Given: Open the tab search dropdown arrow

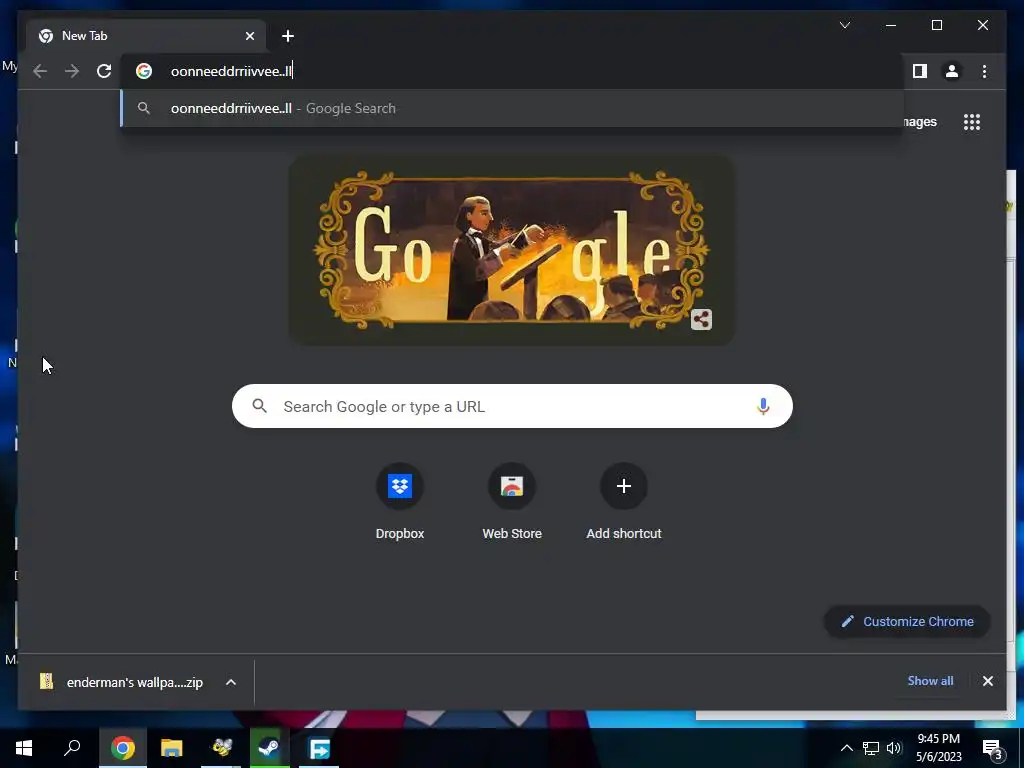Looking at the screenshot, I should point(844,25).
